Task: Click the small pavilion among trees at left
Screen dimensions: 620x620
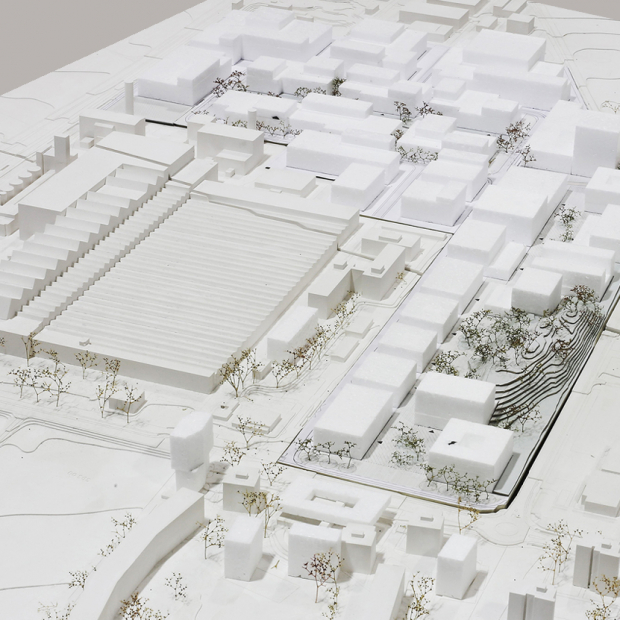Action: click(124, 401)
